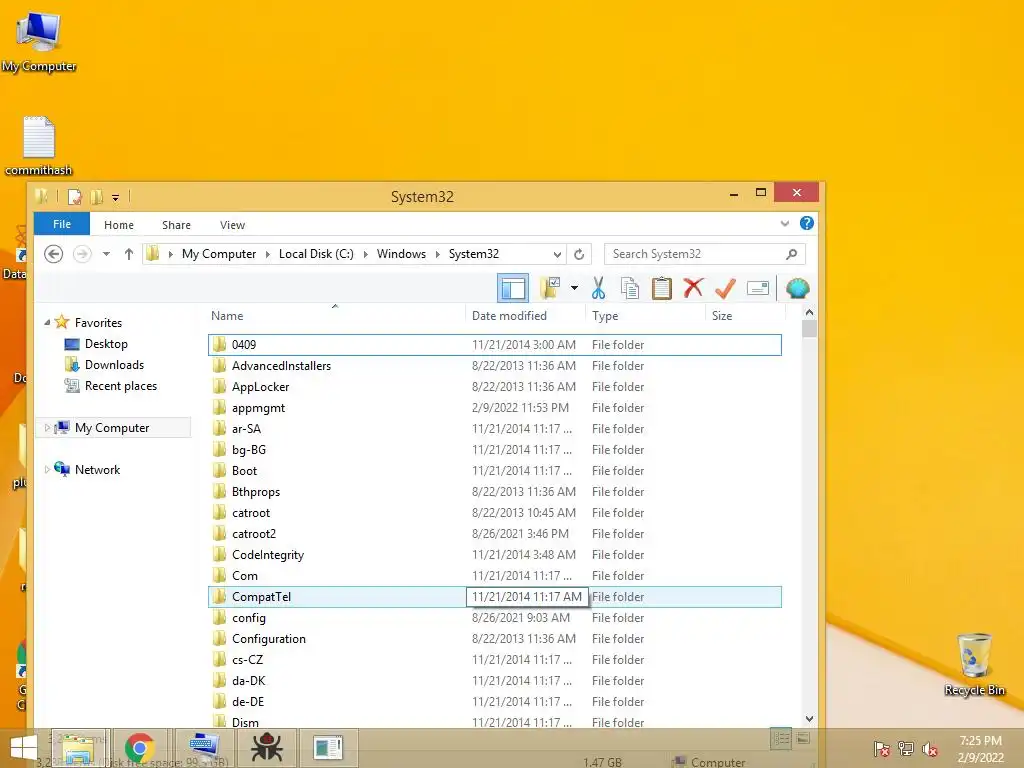Open the Windows Start button
The width and height of the screenshot is (1024, 768).
coord(24,748)
